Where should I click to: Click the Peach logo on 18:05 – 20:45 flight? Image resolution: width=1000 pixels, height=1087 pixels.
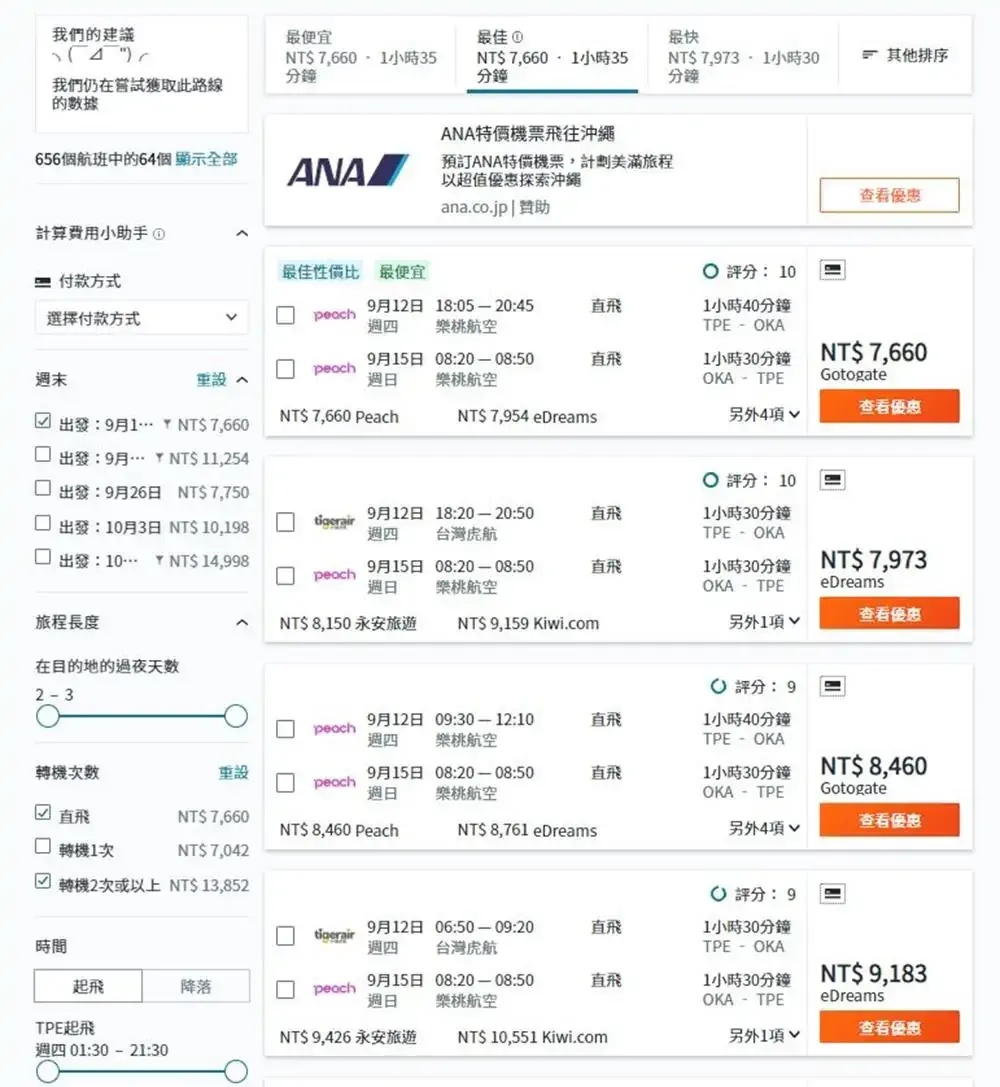[334, 315]
